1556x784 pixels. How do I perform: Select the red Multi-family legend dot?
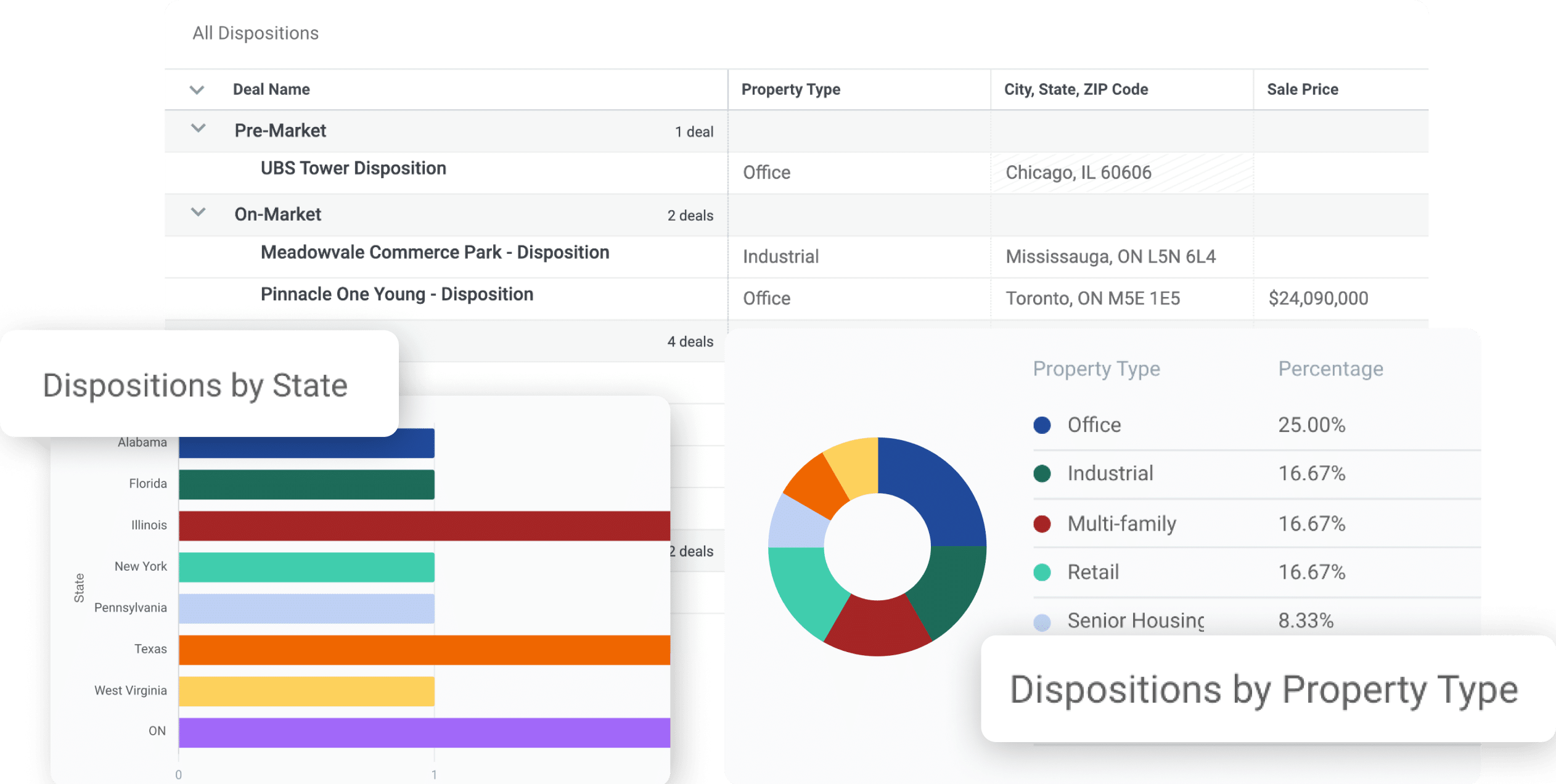[1042, 523]
